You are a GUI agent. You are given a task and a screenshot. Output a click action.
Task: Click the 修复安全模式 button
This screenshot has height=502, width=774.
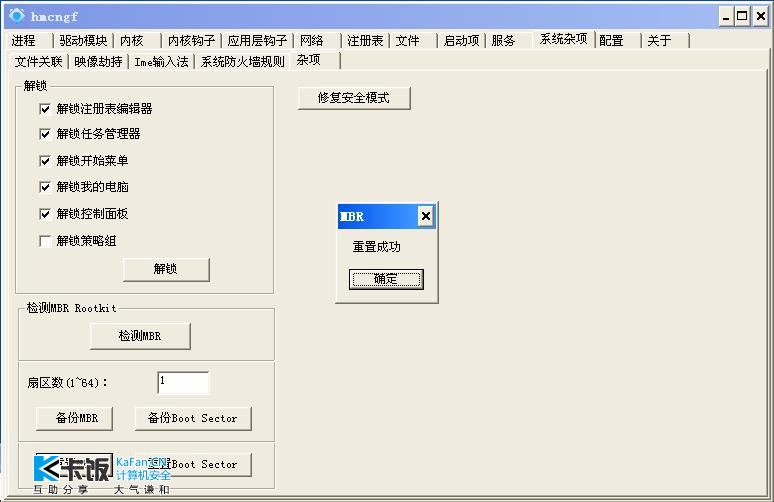pyautogui.click(x=354, y=98)
